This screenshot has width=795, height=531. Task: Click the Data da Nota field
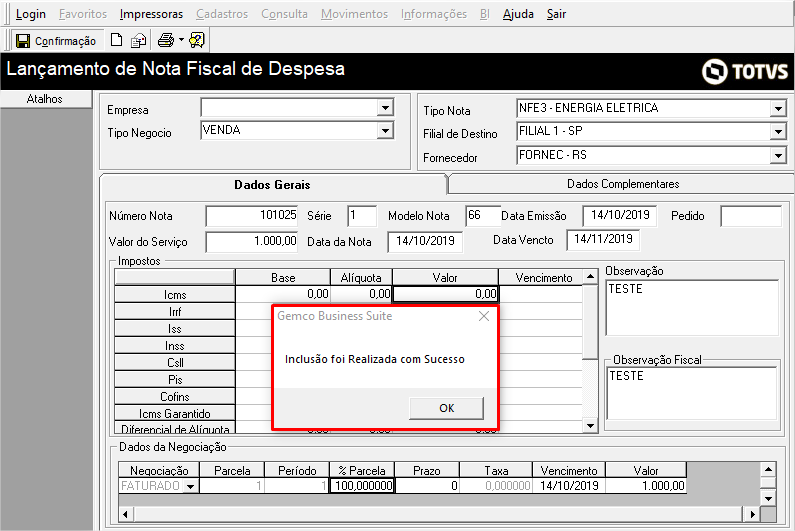point(425,241)
